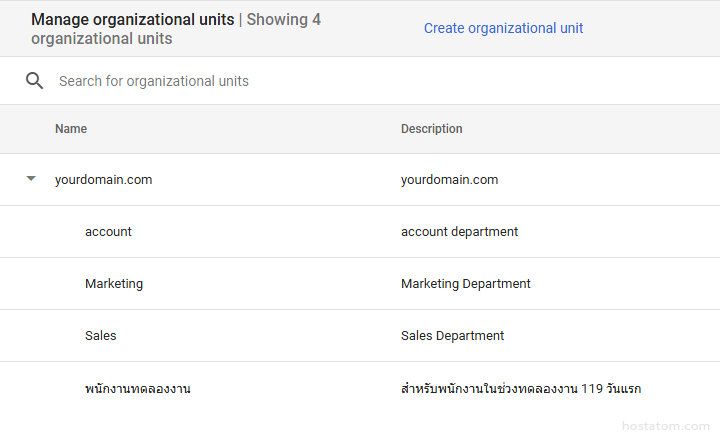Click the 'Showing 4' count text
The height and width of the screenshot is (438, 720).
284,19
